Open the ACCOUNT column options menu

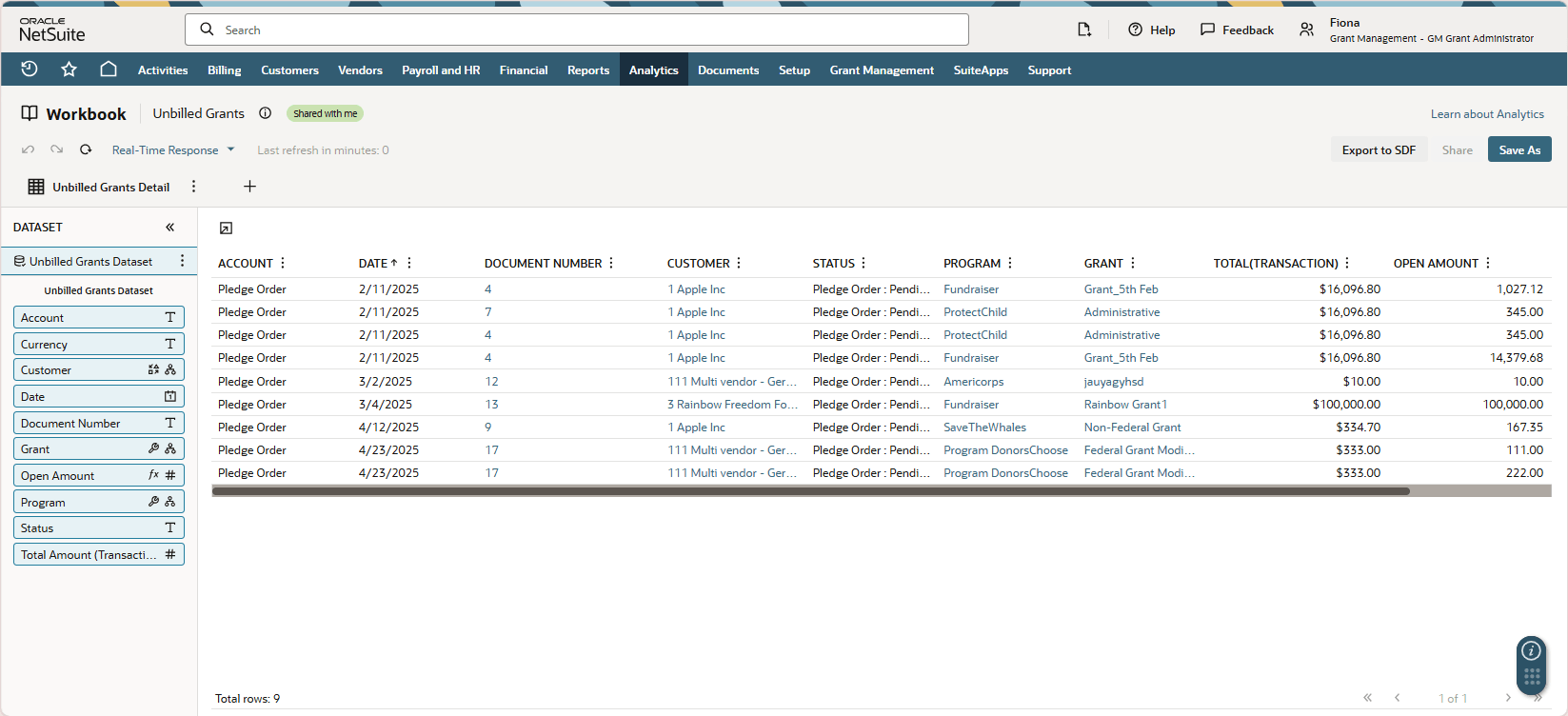283,263
